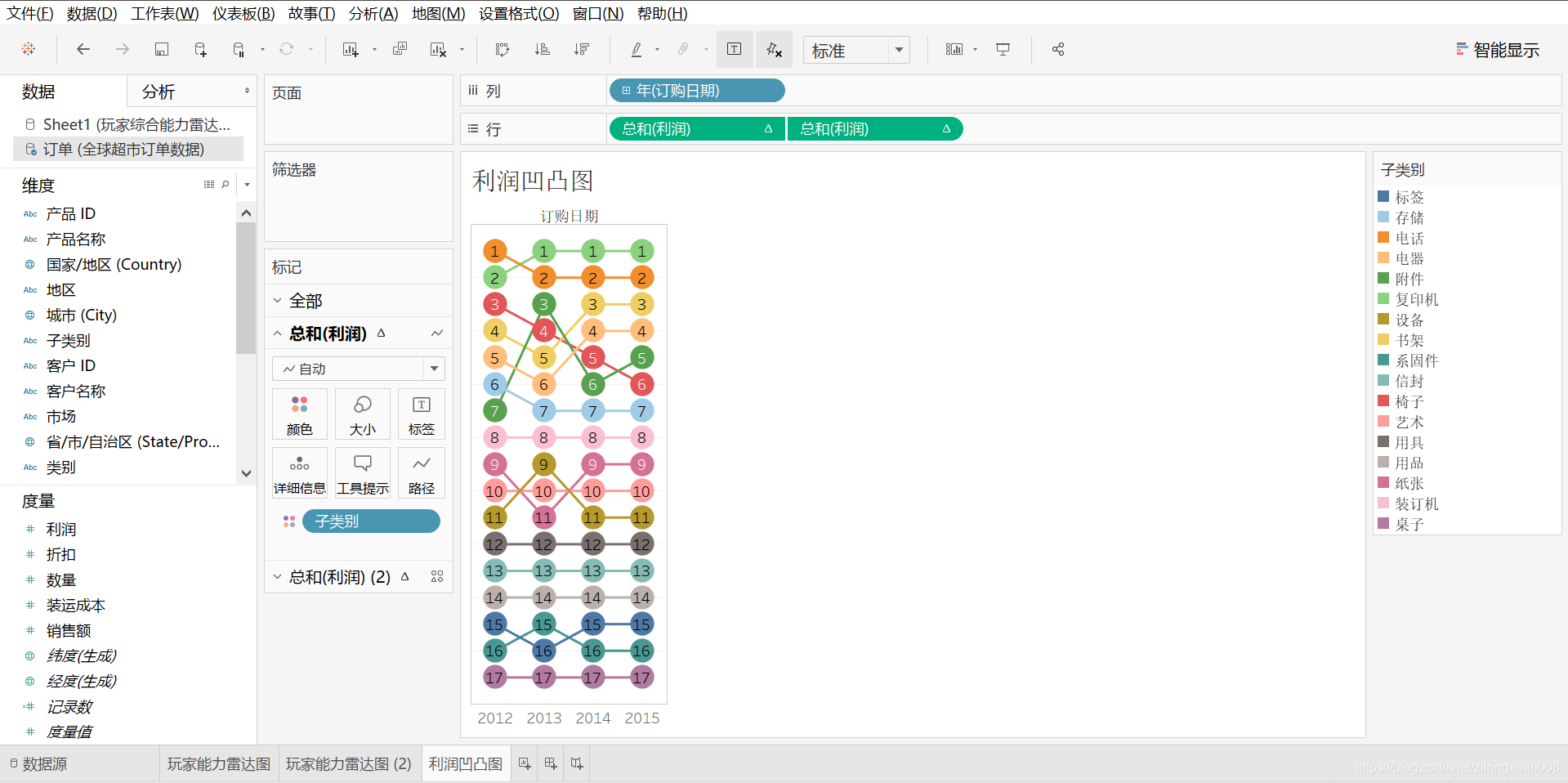Open the 分析(A) menu
This screenshot has width=1568, height=783.
373,13
